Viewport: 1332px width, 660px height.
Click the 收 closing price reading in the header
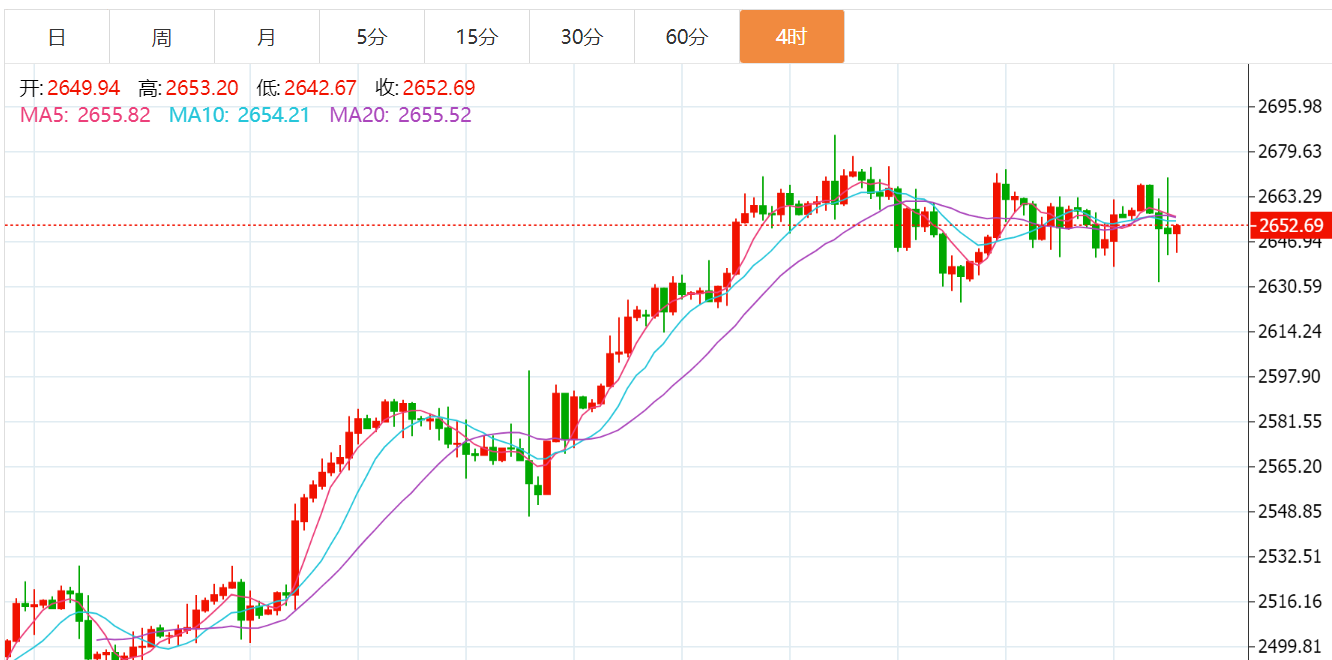tap(439, 88)
